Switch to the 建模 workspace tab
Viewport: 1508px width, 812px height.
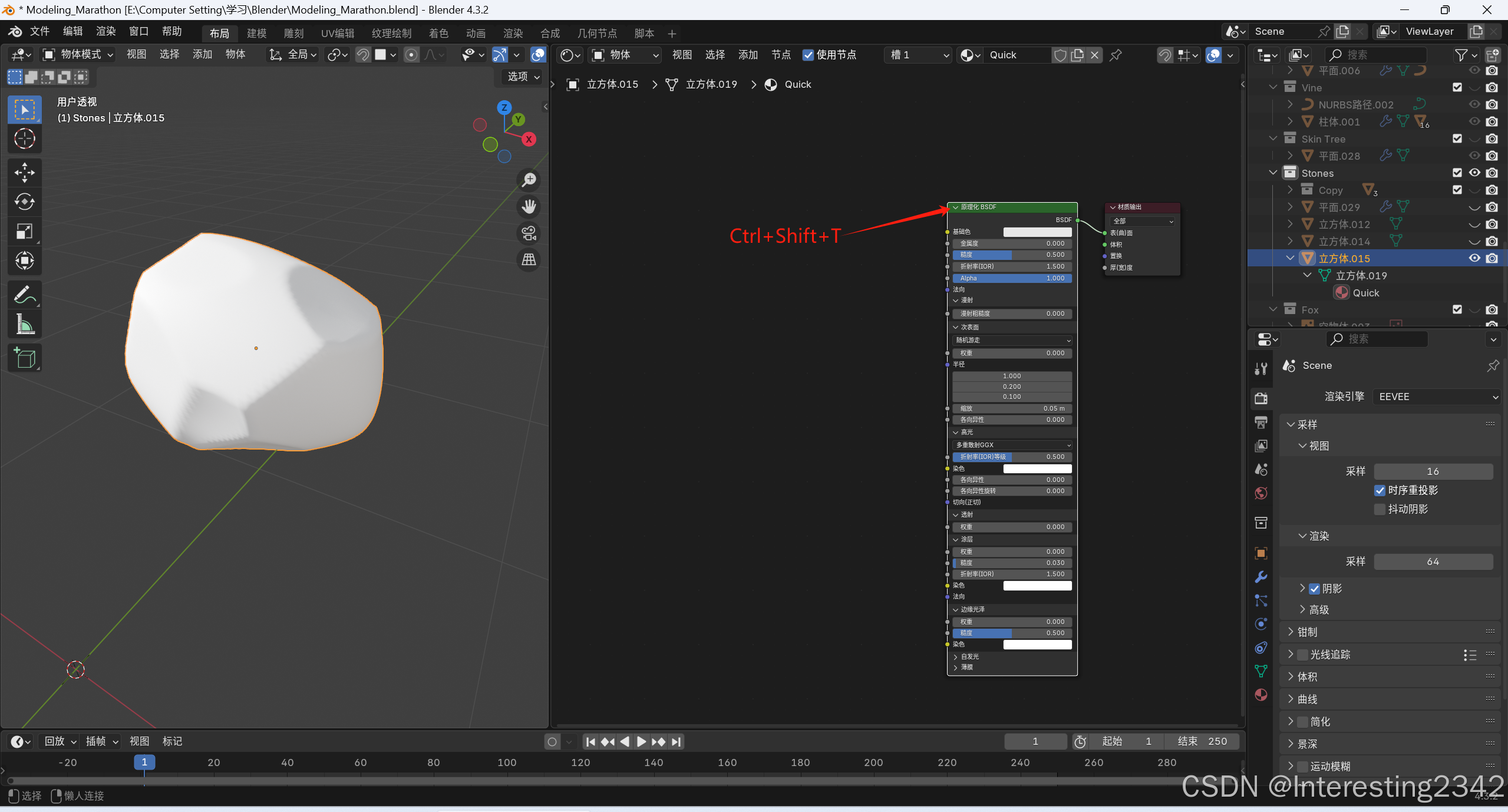256,33
